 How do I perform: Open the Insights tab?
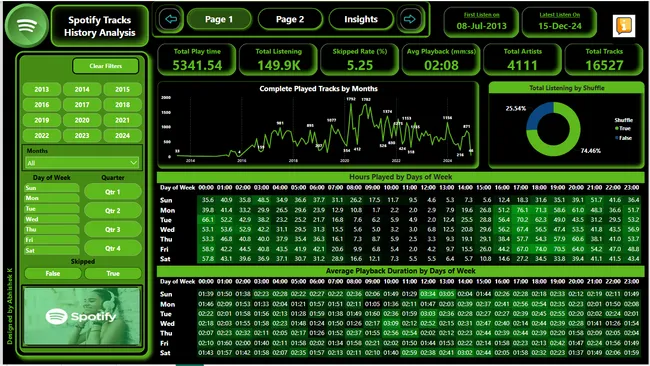pos(361,19)
